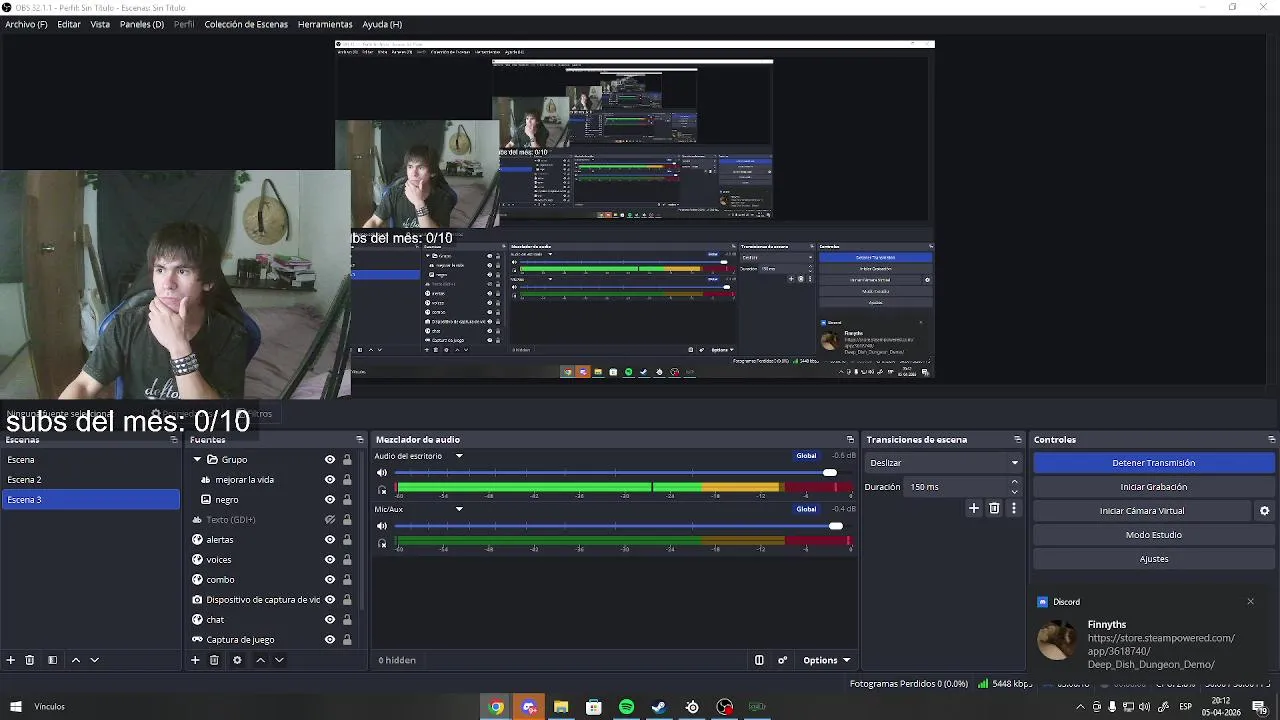Hide the Grupo source eye
The width and height of the screenshot is (1280, 720).
[330, 460]
